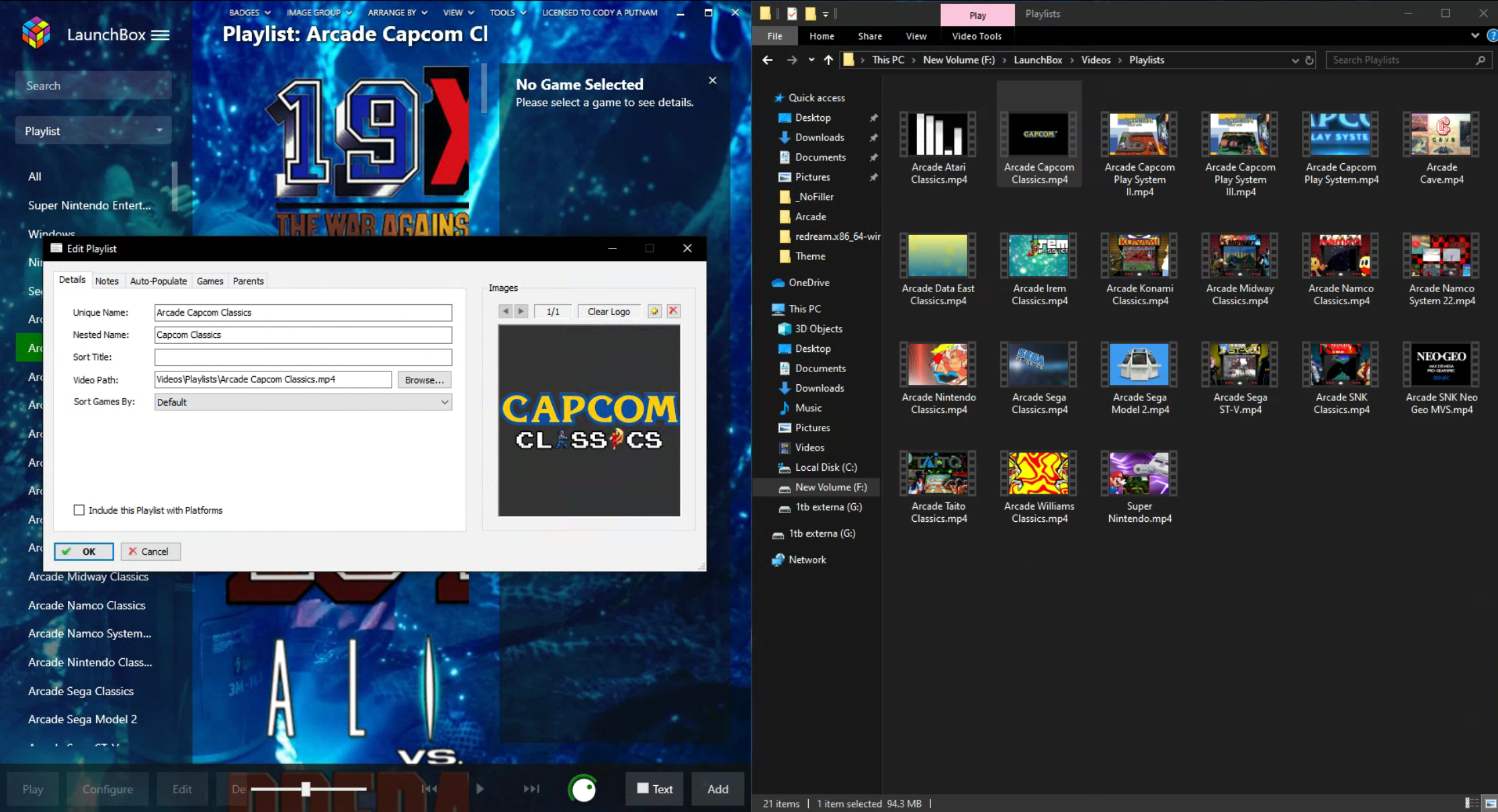Expand the Image Group menu dropdown
This screenshot has width=1498, height=812.
[320, 12]
